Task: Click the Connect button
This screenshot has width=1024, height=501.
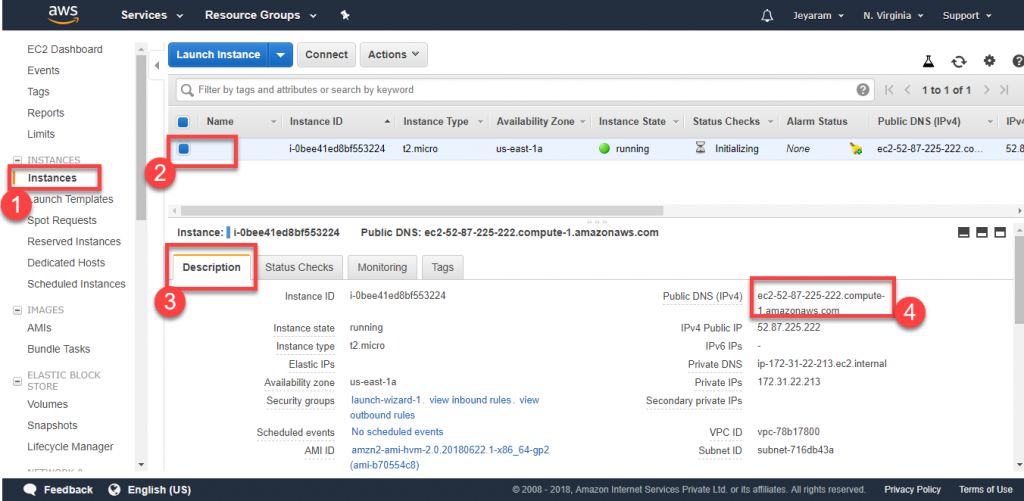Action: tap(327, 55)
